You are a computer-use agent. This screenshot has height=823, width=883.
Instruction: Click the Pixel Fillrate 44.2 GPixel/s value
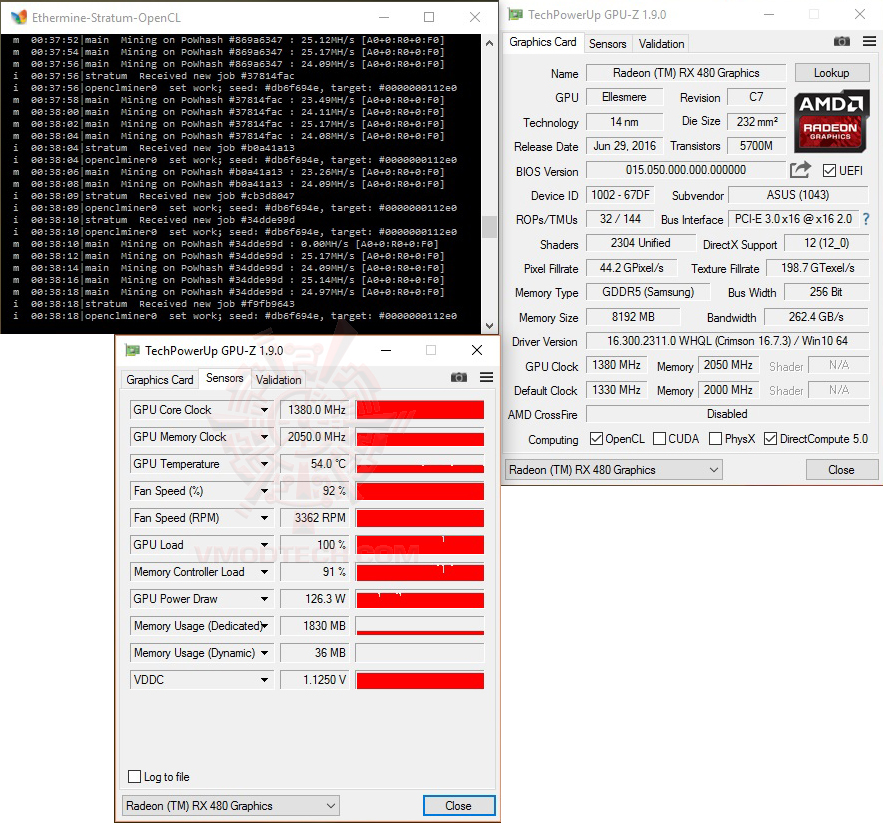(631, 268)
